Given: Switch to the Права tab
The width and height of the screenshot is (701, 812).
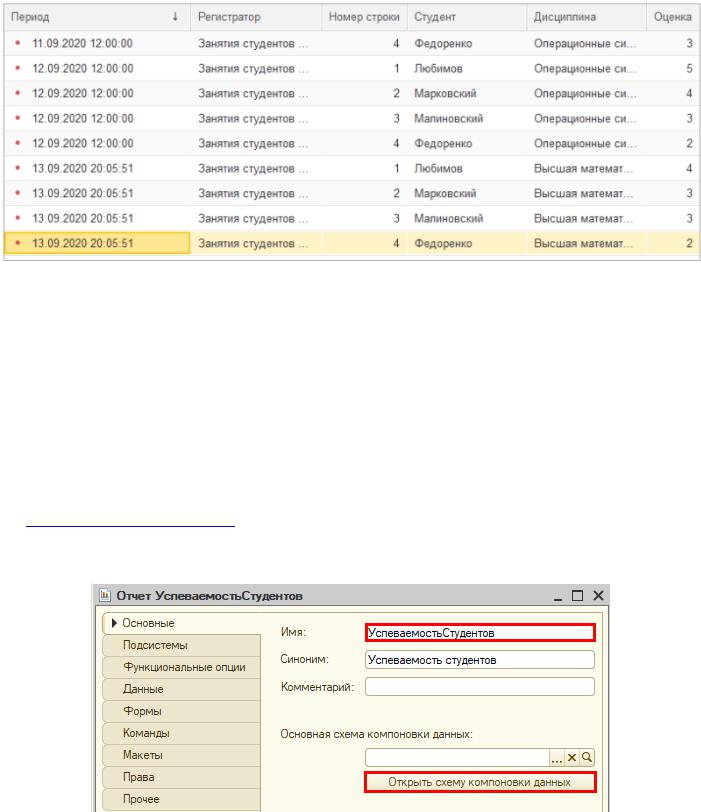Looking at the screenshot, I should click(x=181, y=777).
